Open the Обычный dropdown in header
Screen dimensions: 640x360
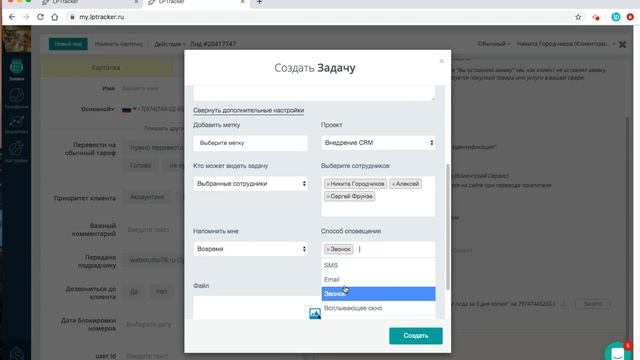click(x=494, y=44)
